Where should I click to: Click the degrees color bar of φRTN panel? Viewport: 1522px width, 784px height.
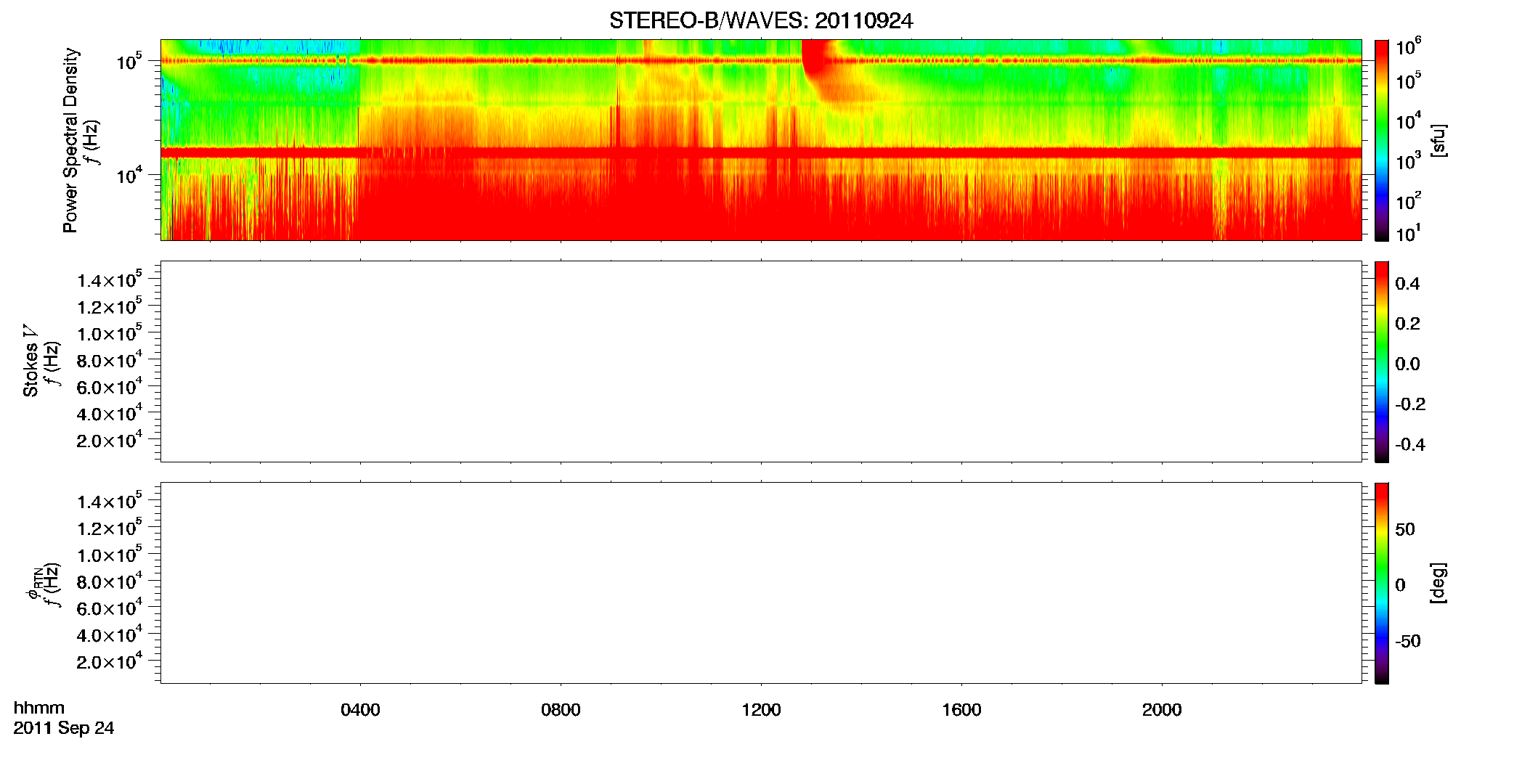click(1381, 583)
